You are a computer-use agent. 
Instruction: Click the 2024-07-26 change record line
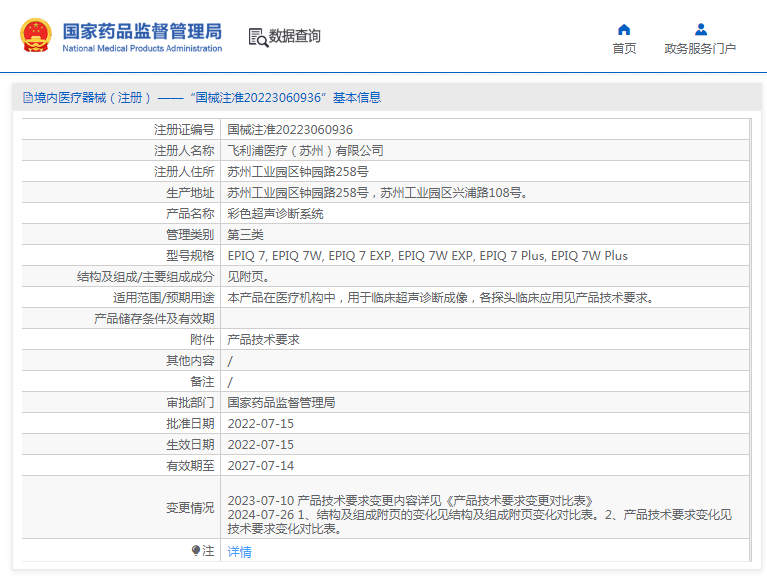tap(479, 522)
